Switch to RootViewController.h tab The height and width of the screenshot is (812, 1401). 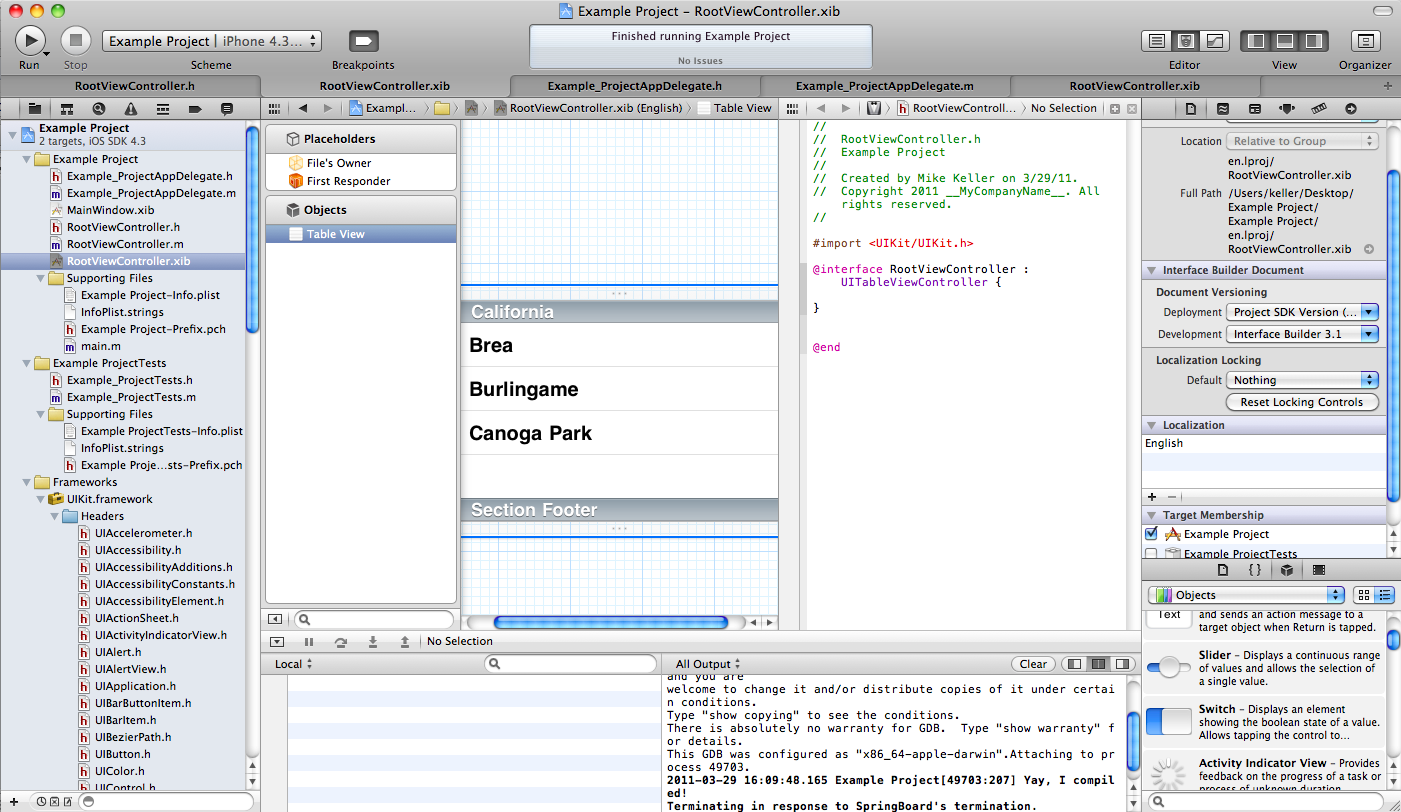point(134,86)
